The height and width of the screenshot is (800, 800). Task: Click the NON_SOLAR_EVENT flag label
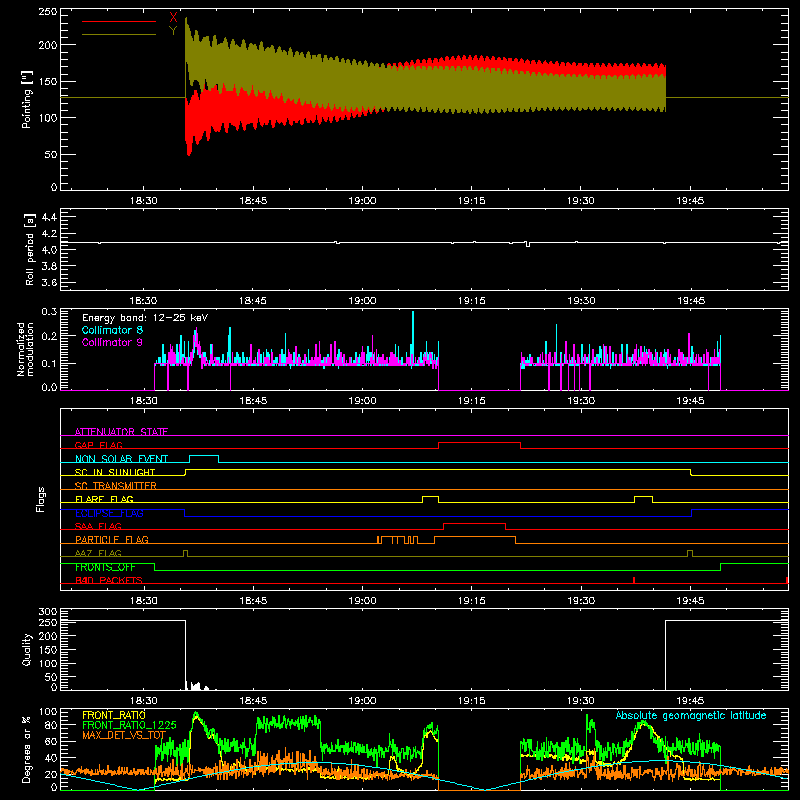click(121, 459)
